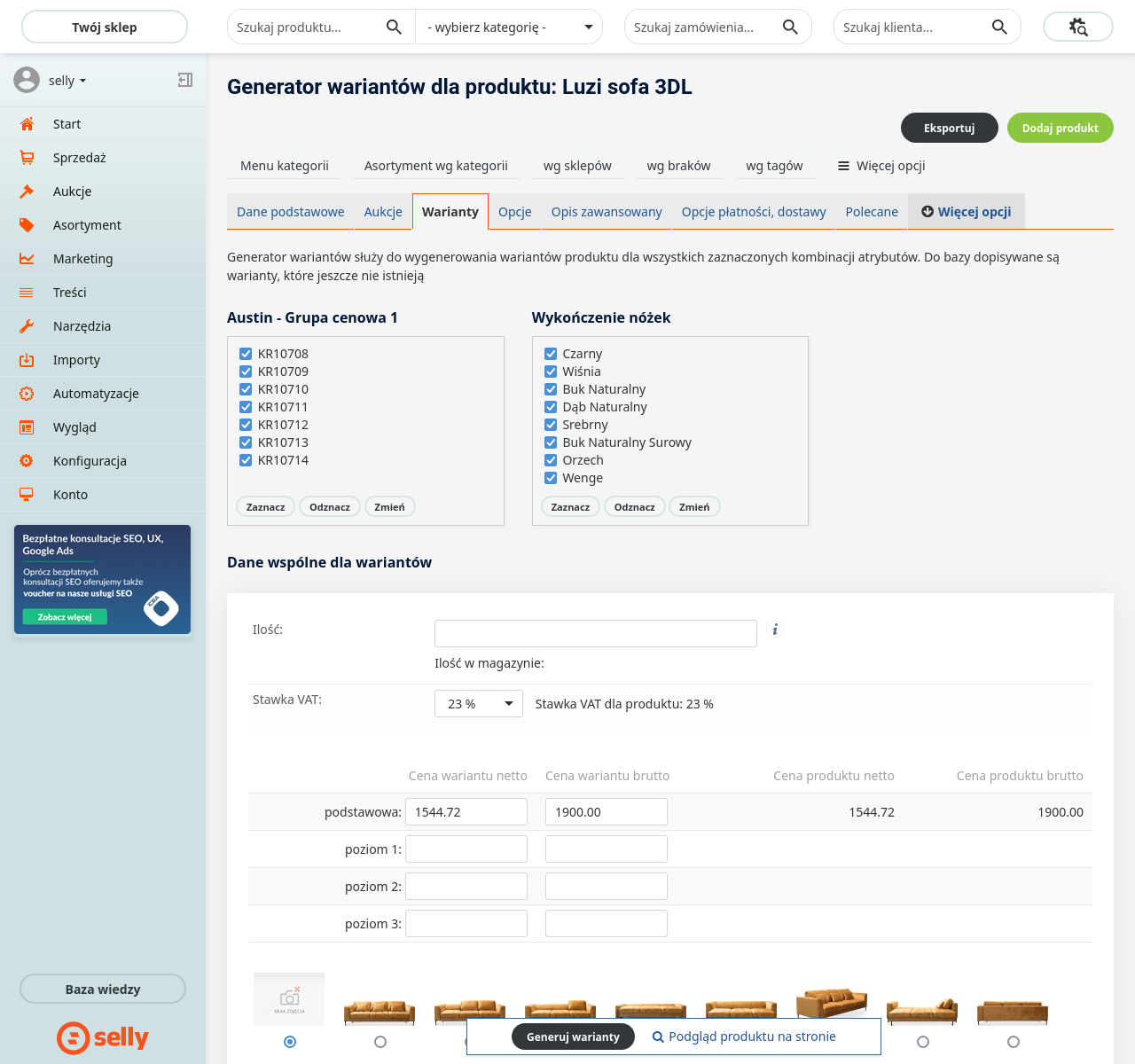Uncheck the KR10710 checkbox
This screenshot has height=1064, width=1135.
click(246, 389)
